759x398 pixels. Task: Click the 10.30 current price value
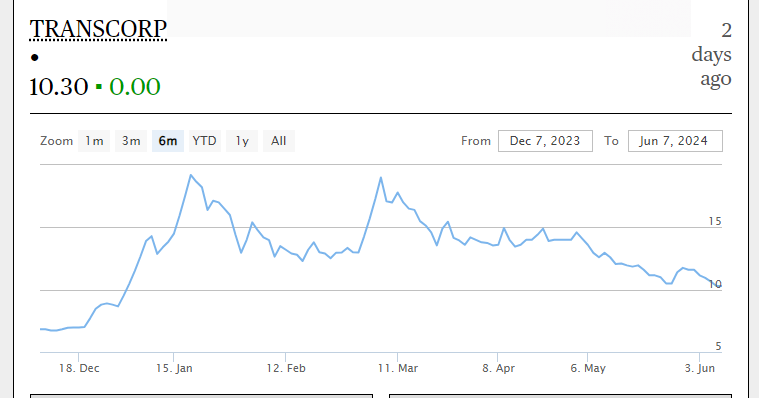tap(59, 87)
